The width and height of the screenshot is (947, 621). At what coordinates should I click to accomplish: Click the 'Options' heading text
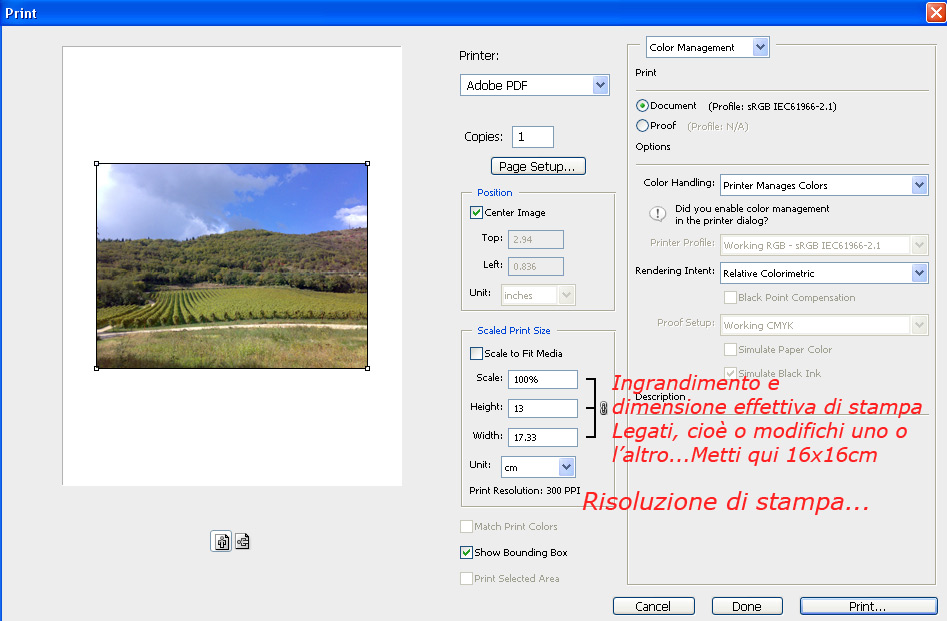[653, 146]
